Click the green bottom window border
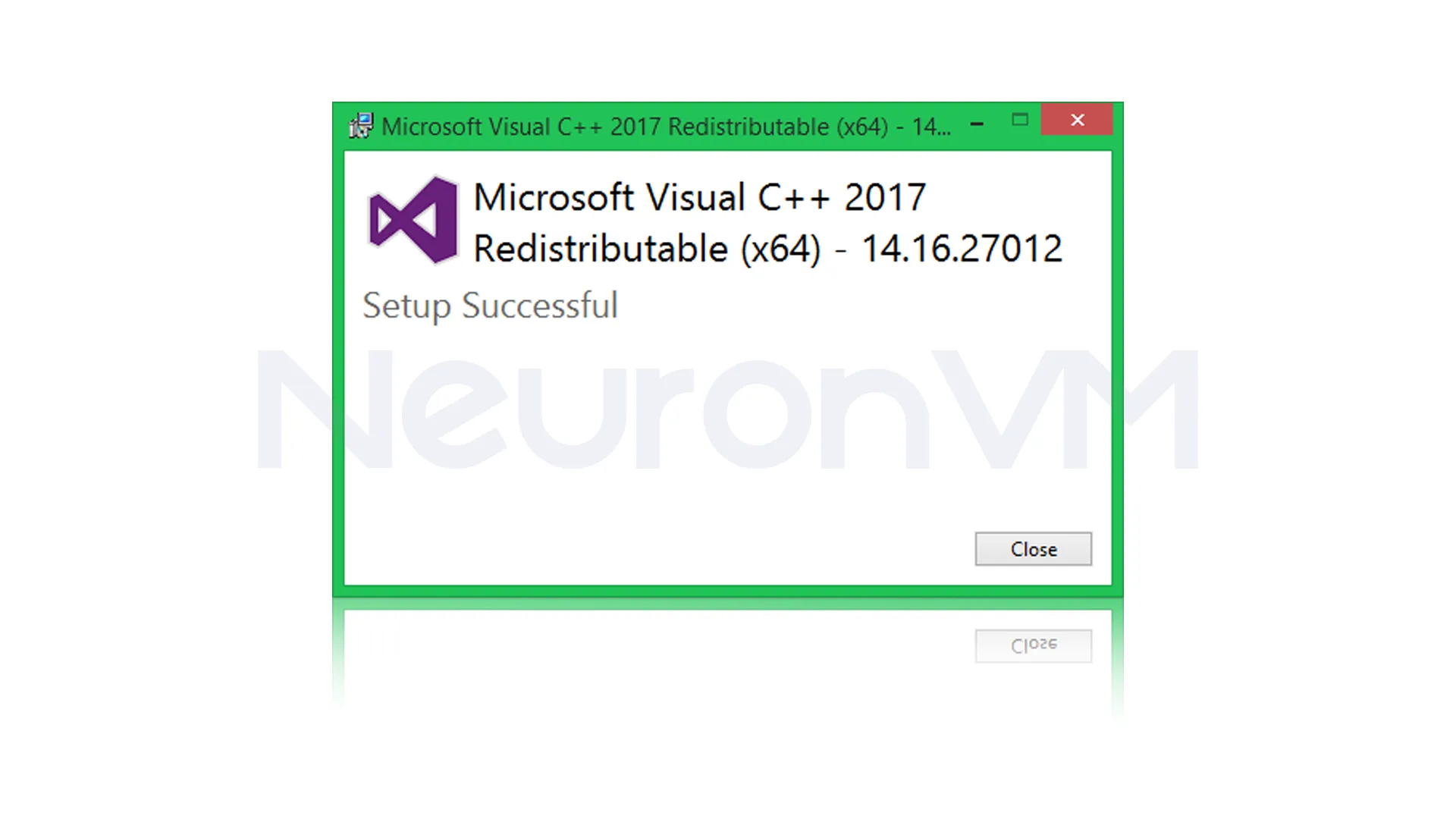The width and height of the screenshot is (1456, 819). pos(728,591)
